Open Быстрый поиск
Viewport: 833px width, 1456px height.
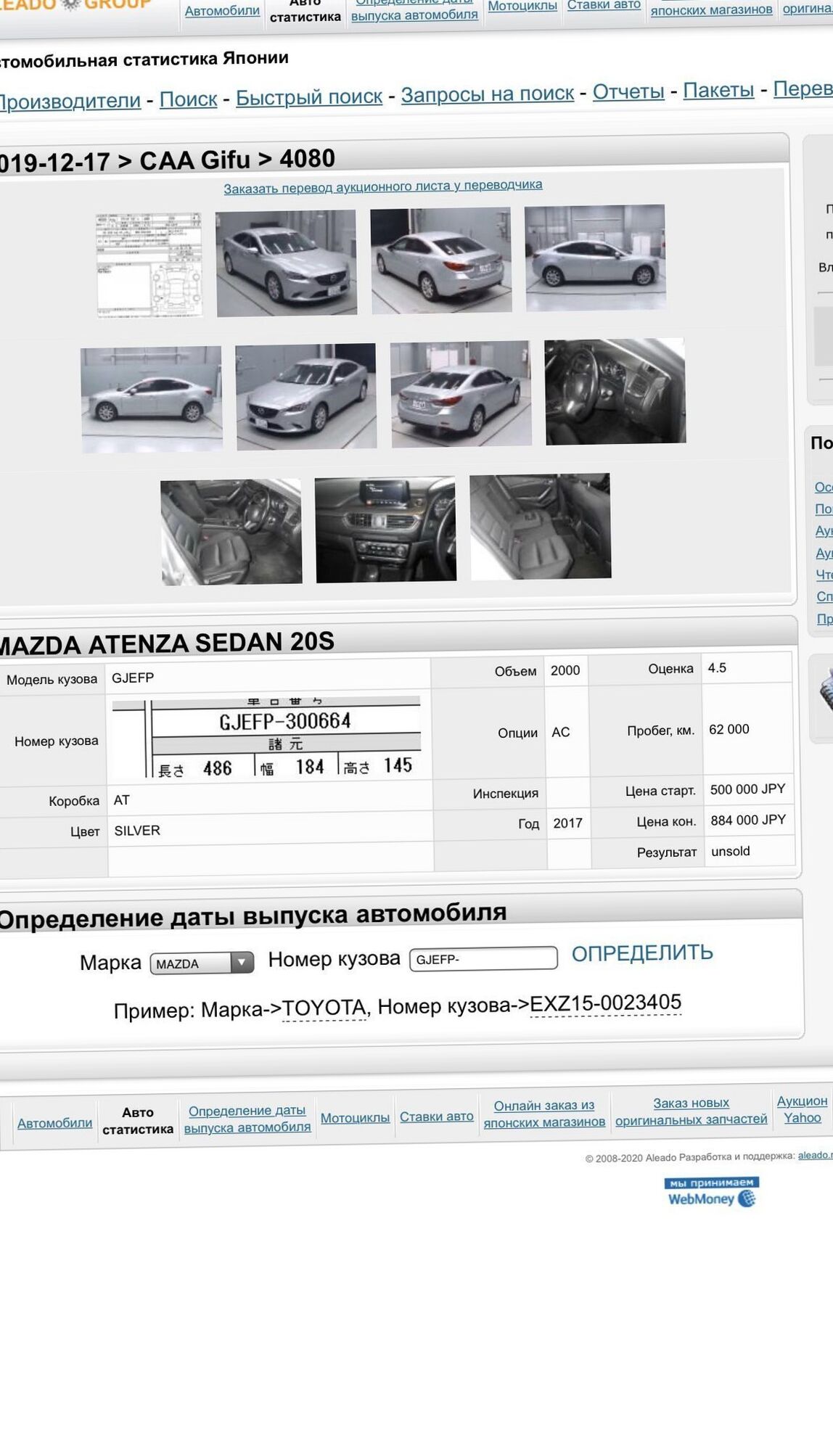click(x=309, y=96)
